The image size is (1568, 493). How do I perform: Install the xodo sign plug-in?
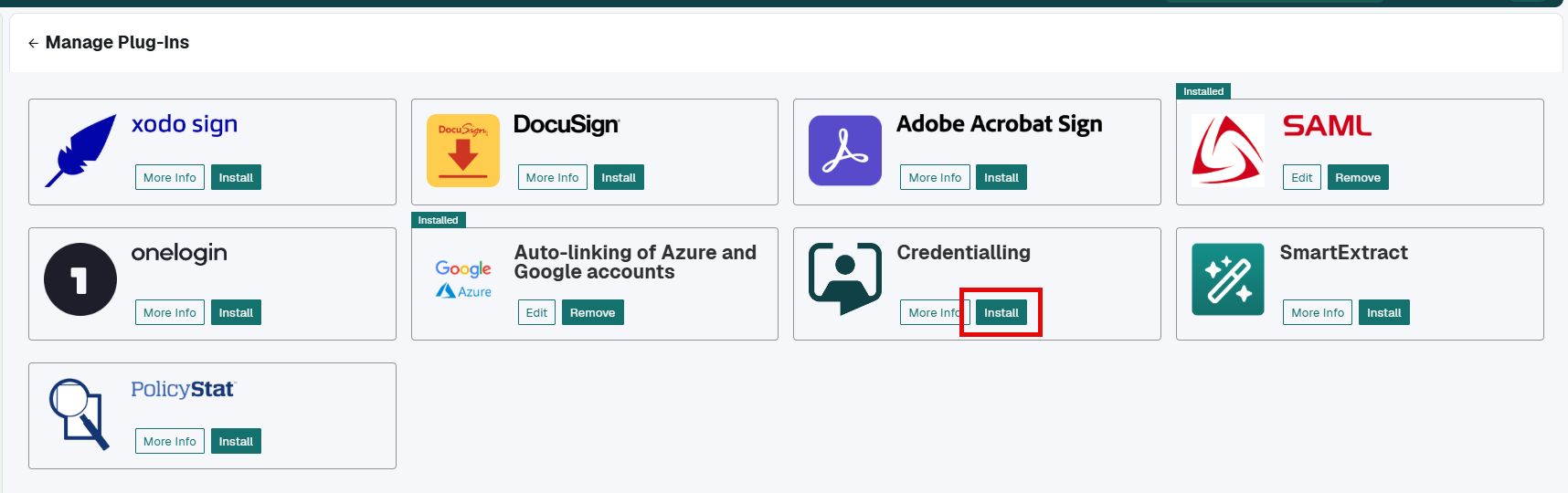[236, 177]
